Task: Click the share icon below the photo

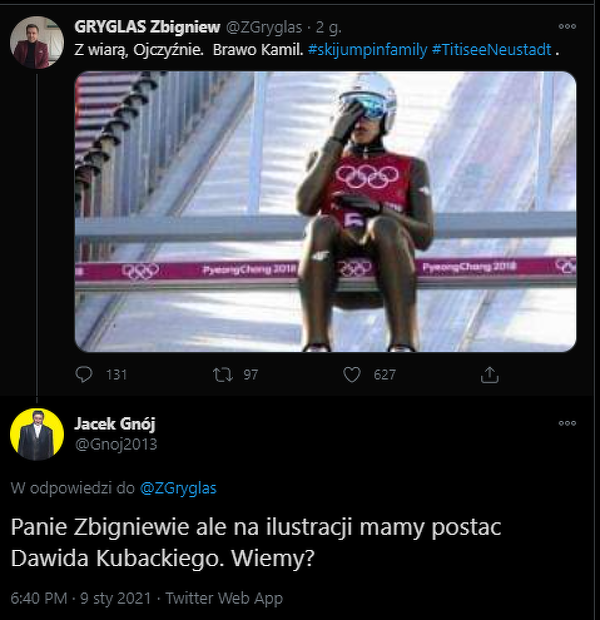Action: pyautogui.click(x=489, y=374)
